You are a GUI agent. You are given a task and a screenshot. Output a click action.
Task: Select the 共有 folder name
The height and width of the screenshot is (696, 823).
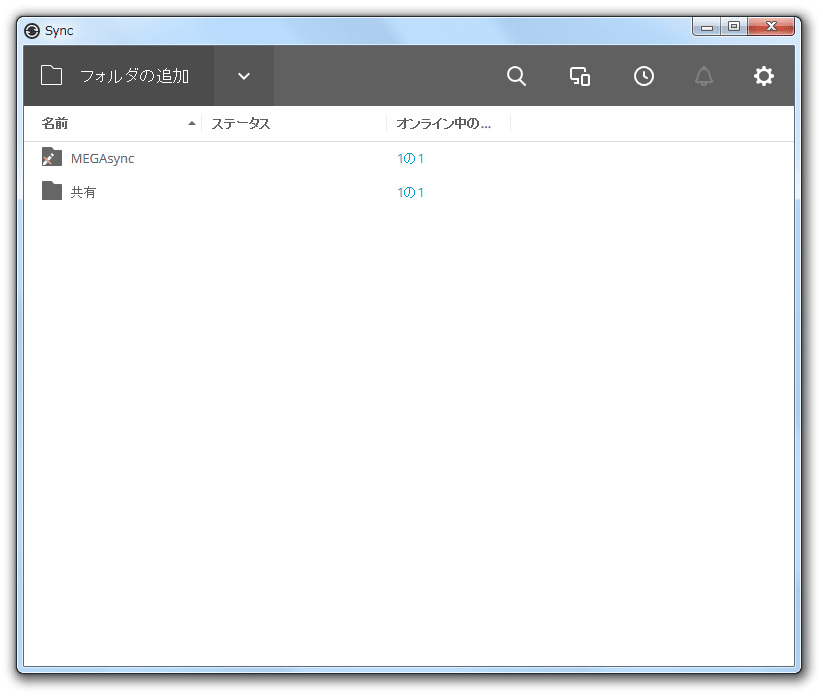tap(83, 192)
